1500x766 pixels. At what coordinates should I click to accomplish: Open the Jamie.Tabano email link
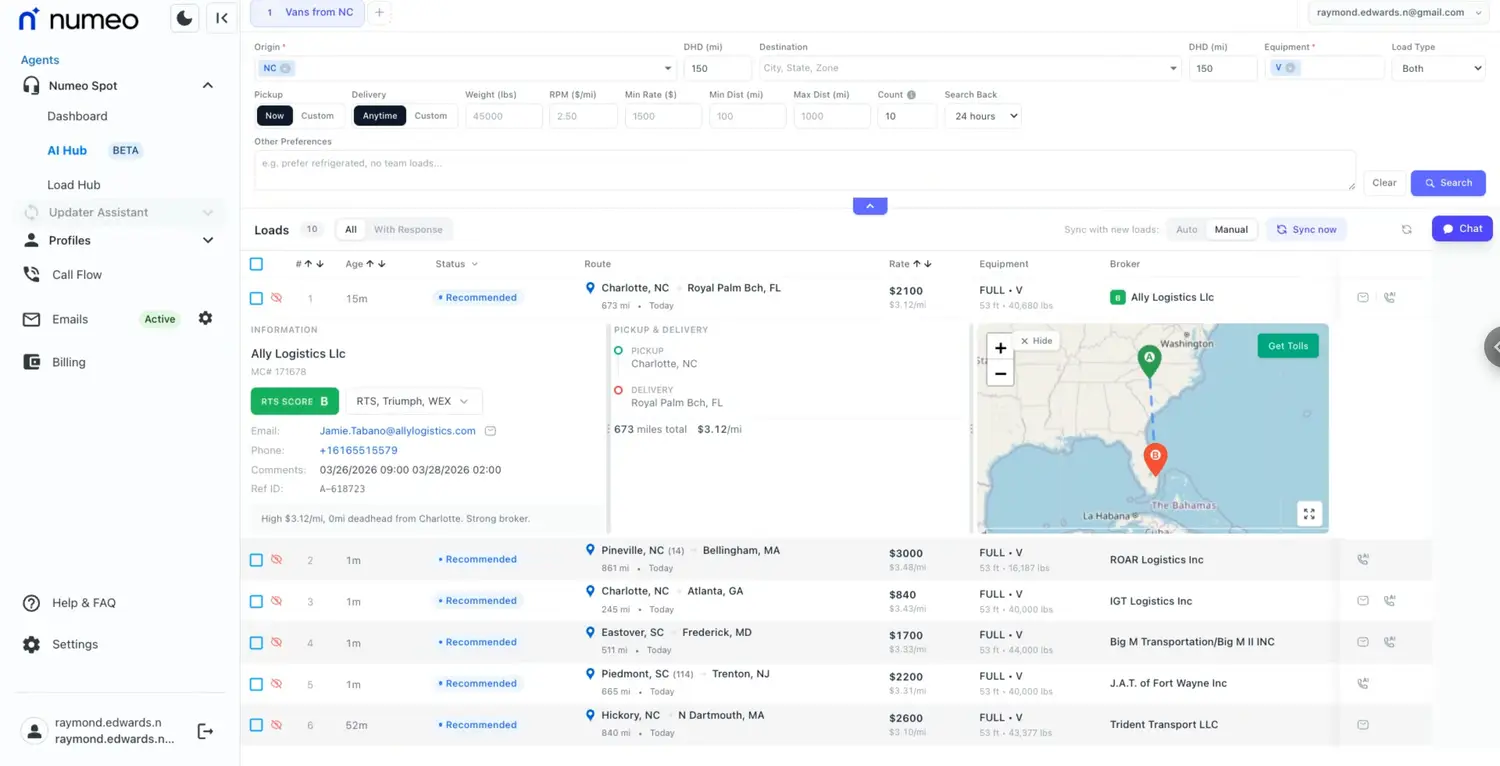coord(397,431)
